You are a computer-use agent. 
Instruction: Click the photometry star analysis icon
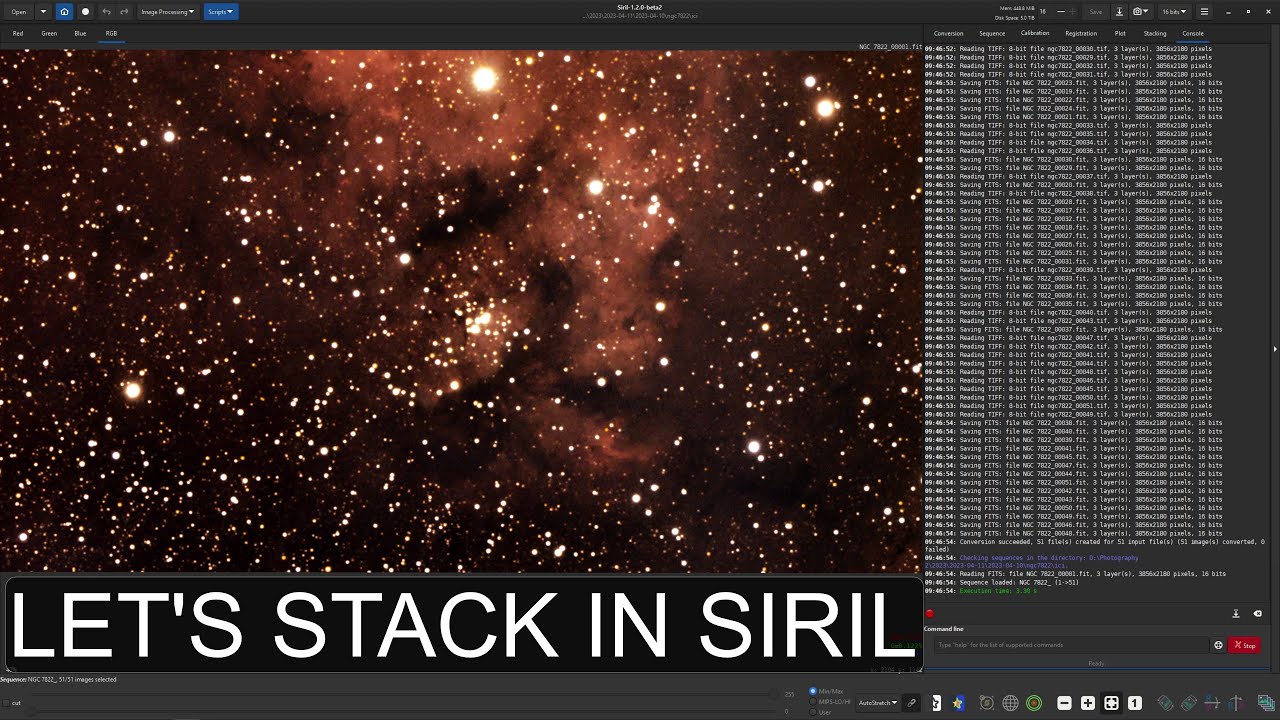coord(987,703)
